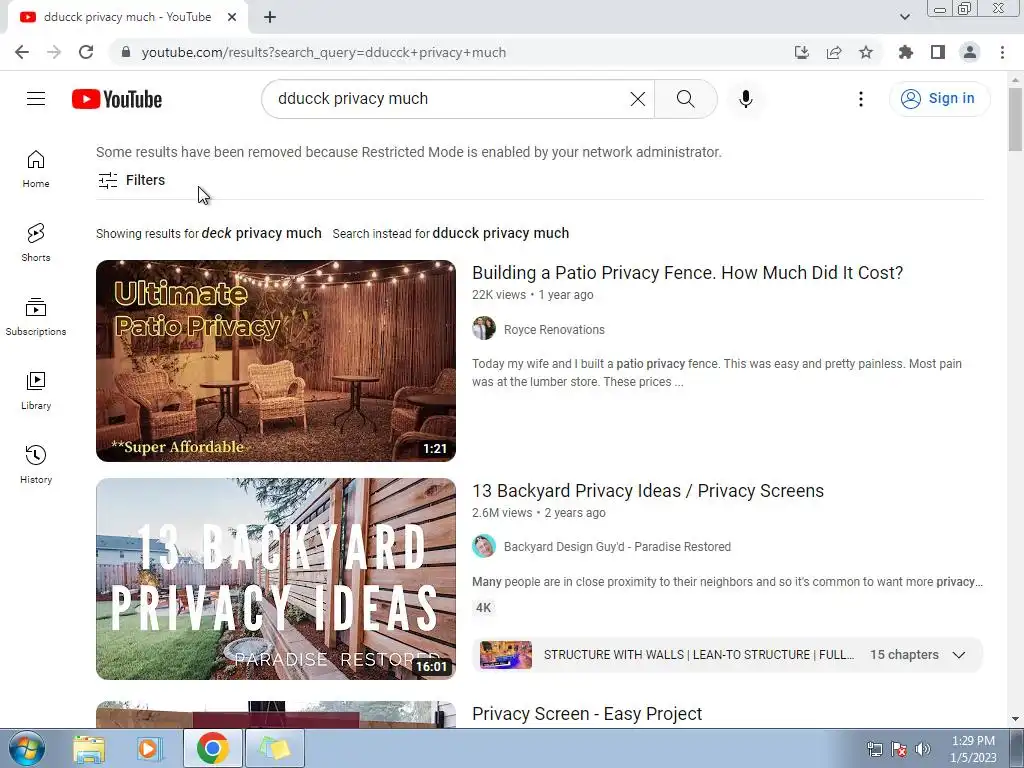Clear the search box with X
Screen dimensions: 1024x768
click(x=637, y=99)
